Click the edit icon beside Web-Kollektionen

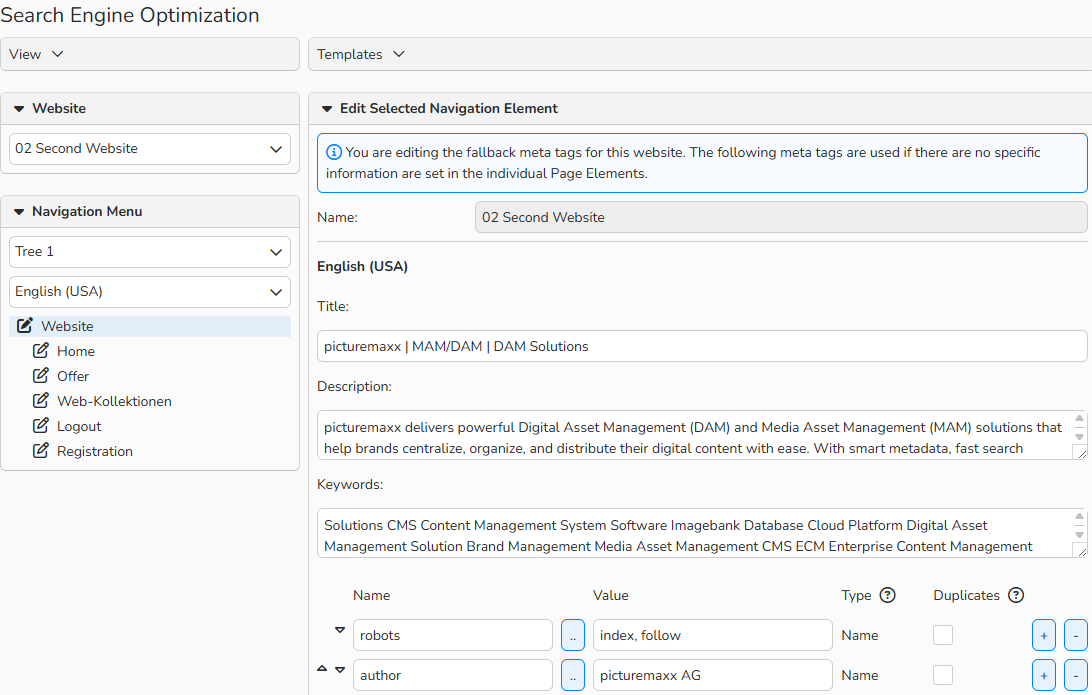coord(41,400)
